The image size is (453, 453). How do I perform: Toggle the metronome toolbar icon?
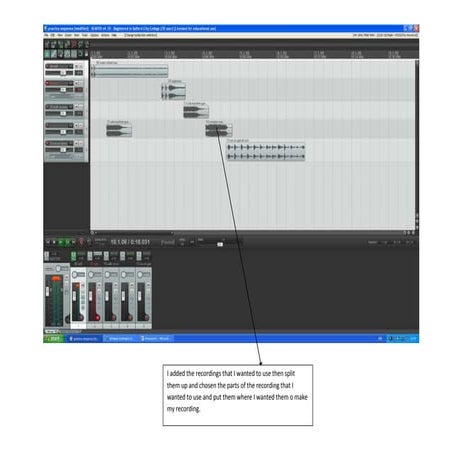87,44
